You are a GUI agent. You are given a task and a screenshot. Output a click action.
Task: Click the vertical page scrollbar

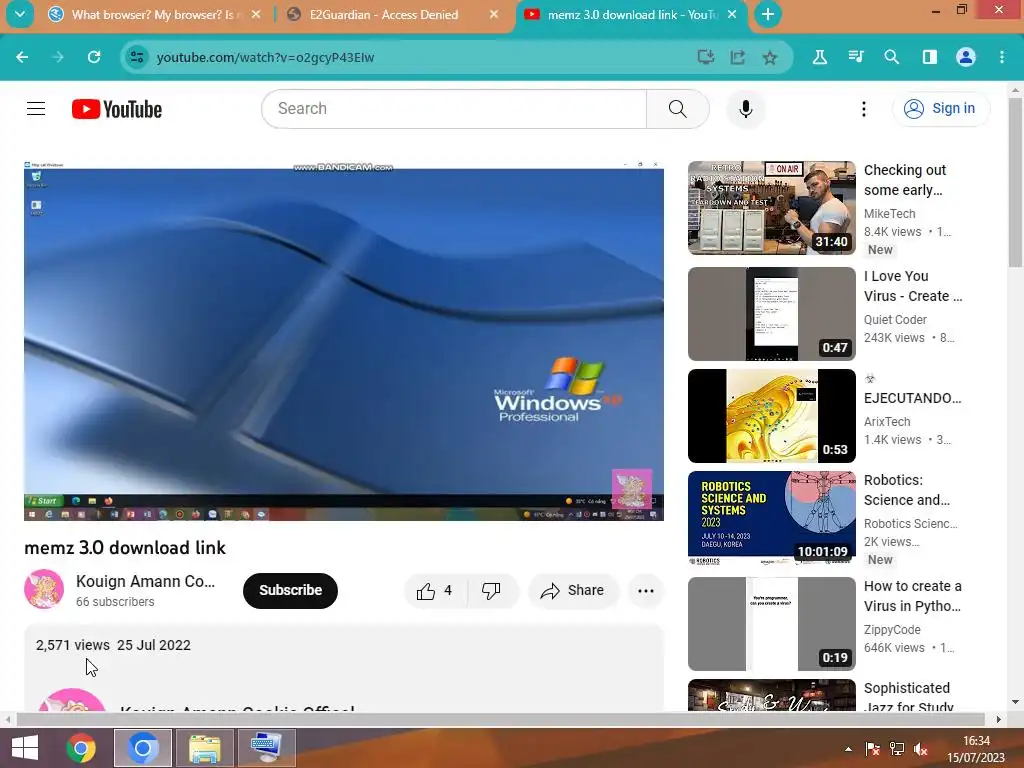tap(1015, 182)
